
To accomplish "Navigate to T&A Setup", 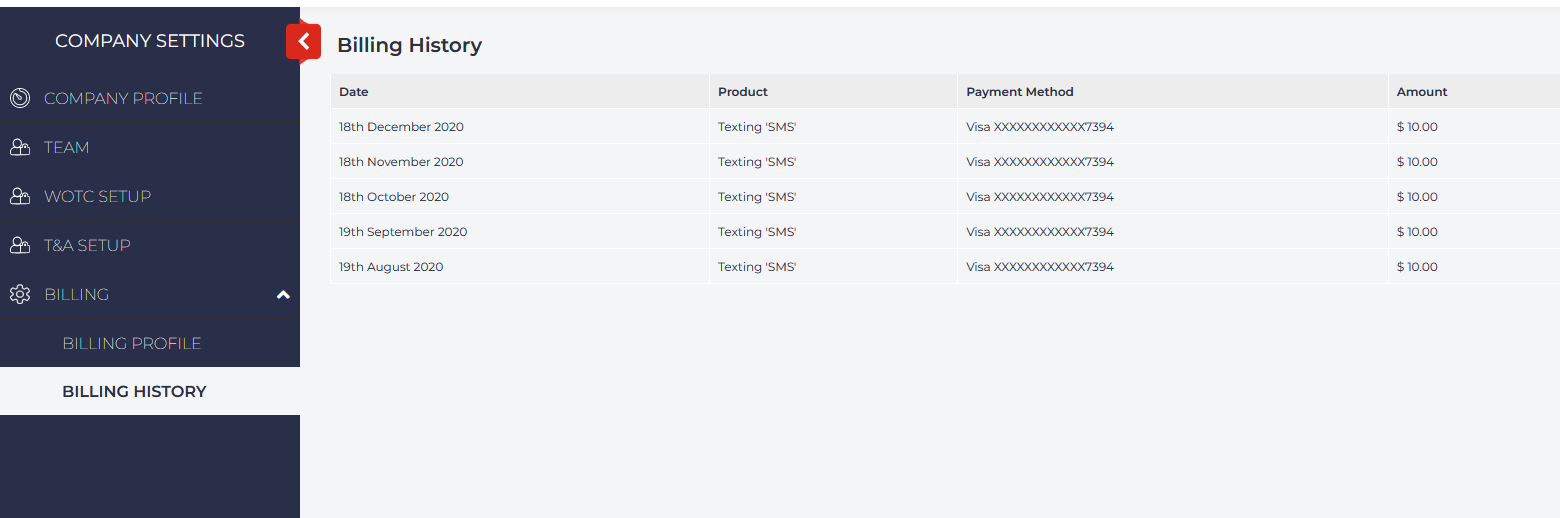I will [x=87, y=245].
